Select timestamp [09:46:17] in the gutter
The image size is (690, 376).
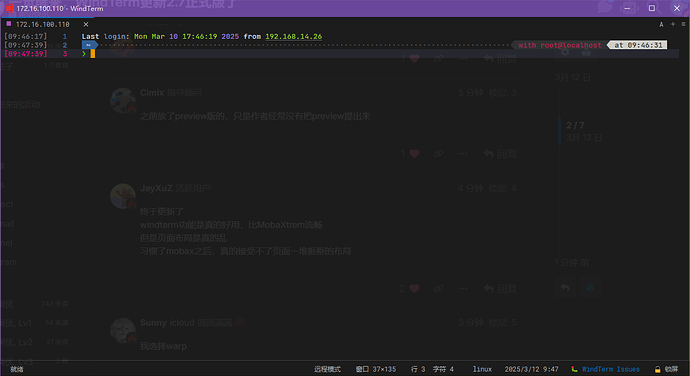[x=26, y=37]
